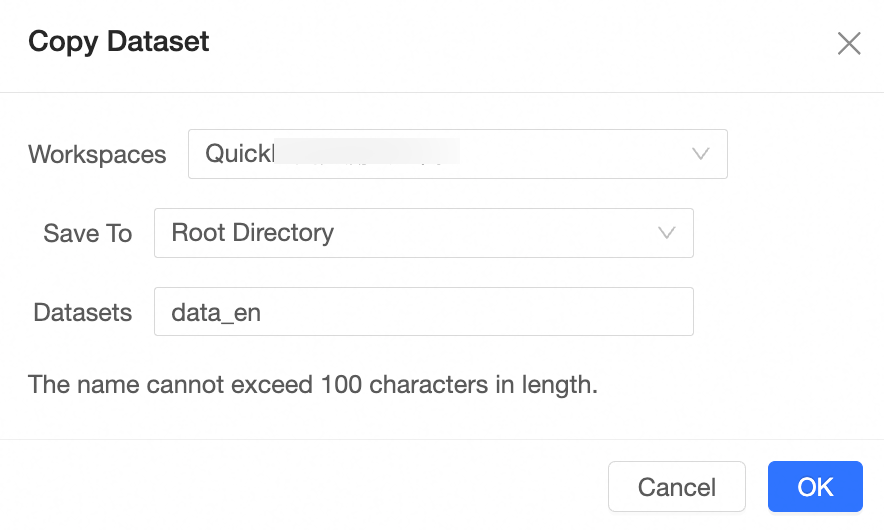Click the data_en text in the input
This screenshot has width=884, height=530.
coord(216,313)
